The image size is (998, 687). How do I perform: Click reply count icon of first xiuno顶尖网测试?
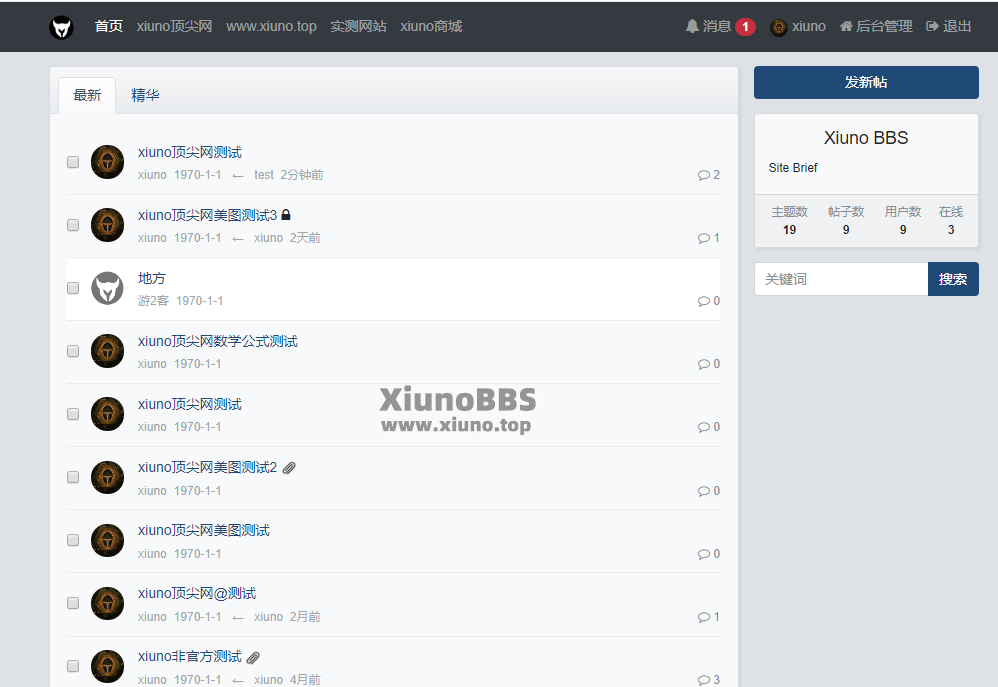coord(703,175)
